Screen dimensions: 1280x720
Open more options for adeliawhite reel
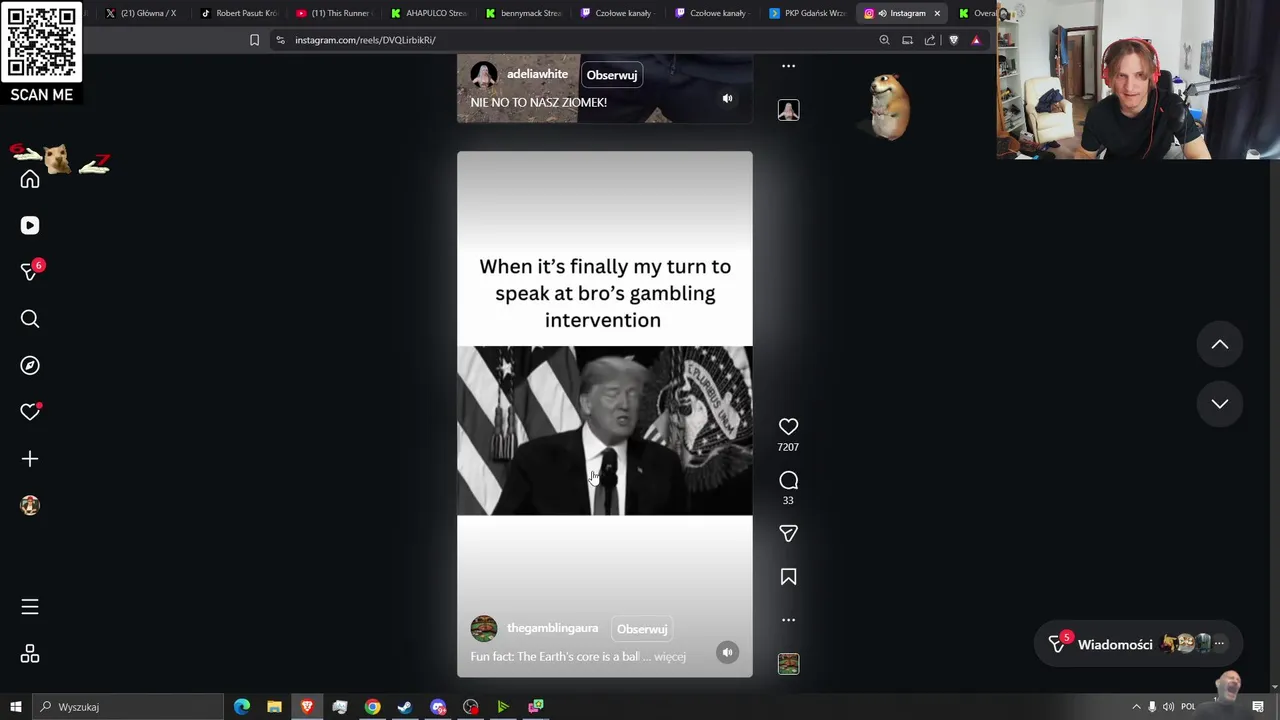[788, 66]
